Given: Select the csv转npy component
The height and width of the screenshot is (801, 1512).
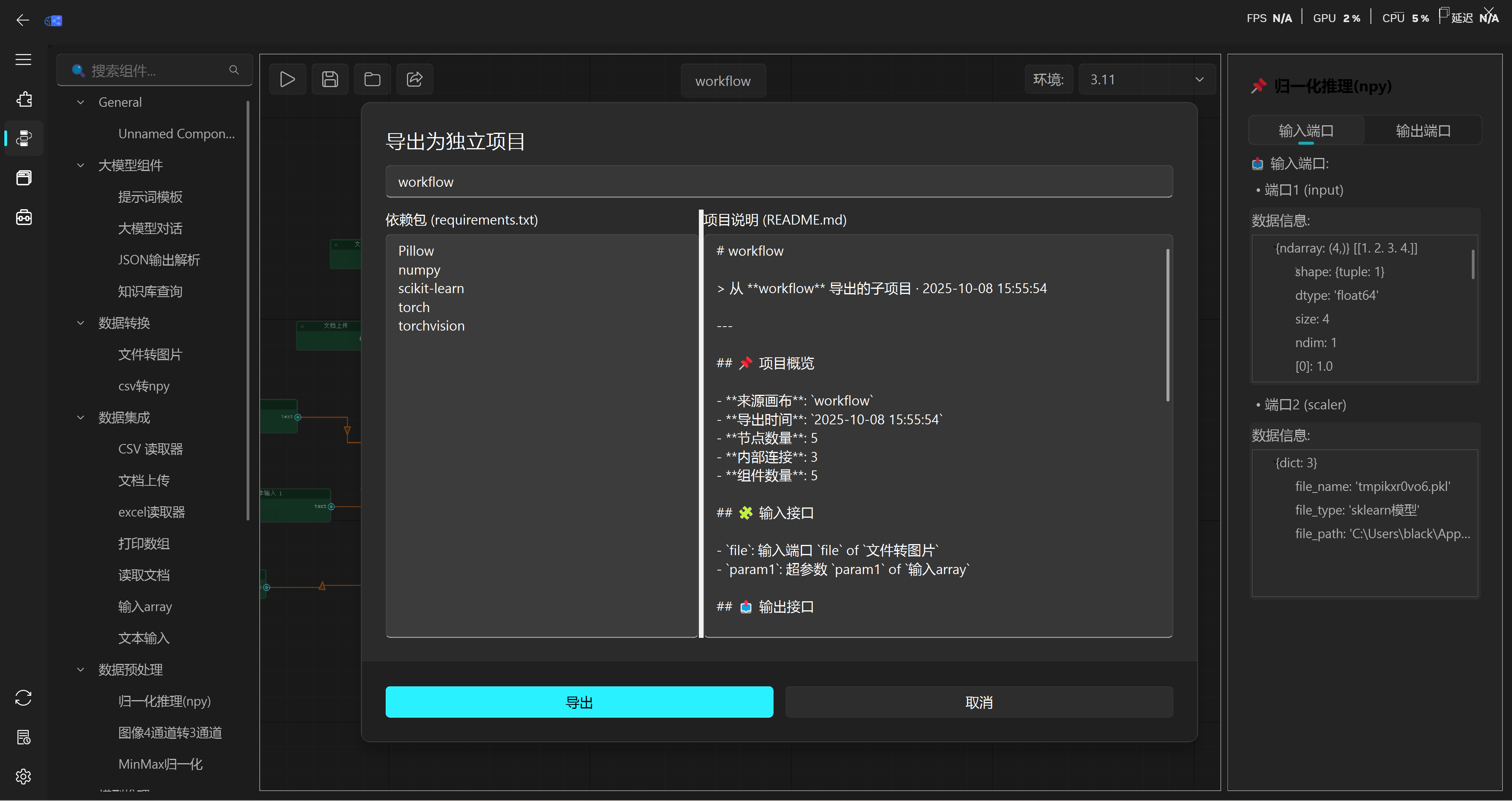Looking at the screenshot, I should click(144, 386).
